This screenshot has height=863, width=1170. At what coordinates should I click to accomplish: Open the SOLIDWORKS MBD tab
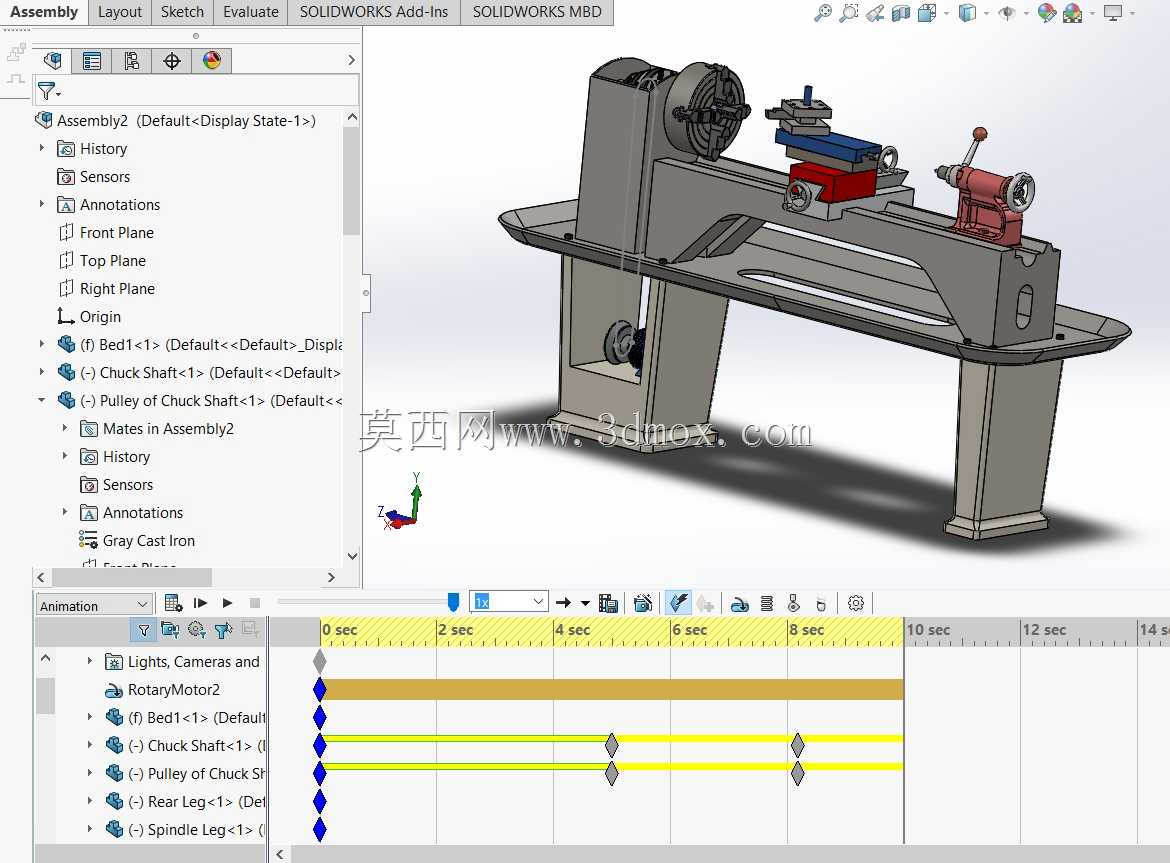click(x=536, y=12)
